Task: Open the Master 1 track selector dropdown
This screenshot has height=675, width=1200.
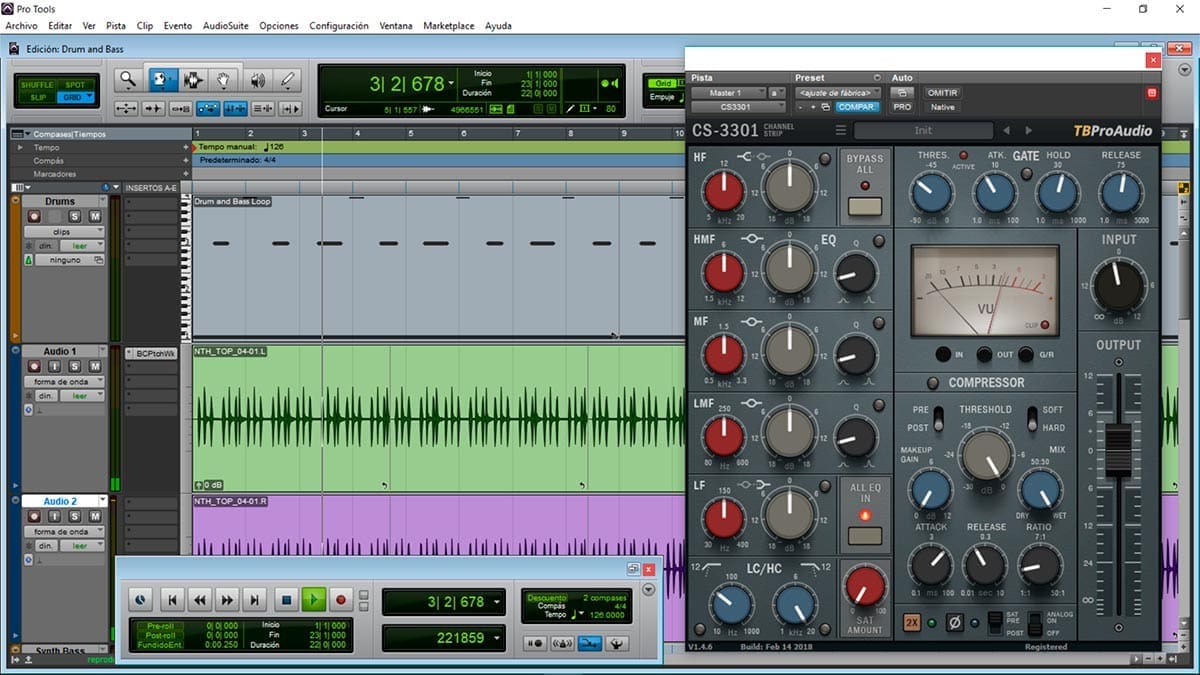Action: (729, 93)
